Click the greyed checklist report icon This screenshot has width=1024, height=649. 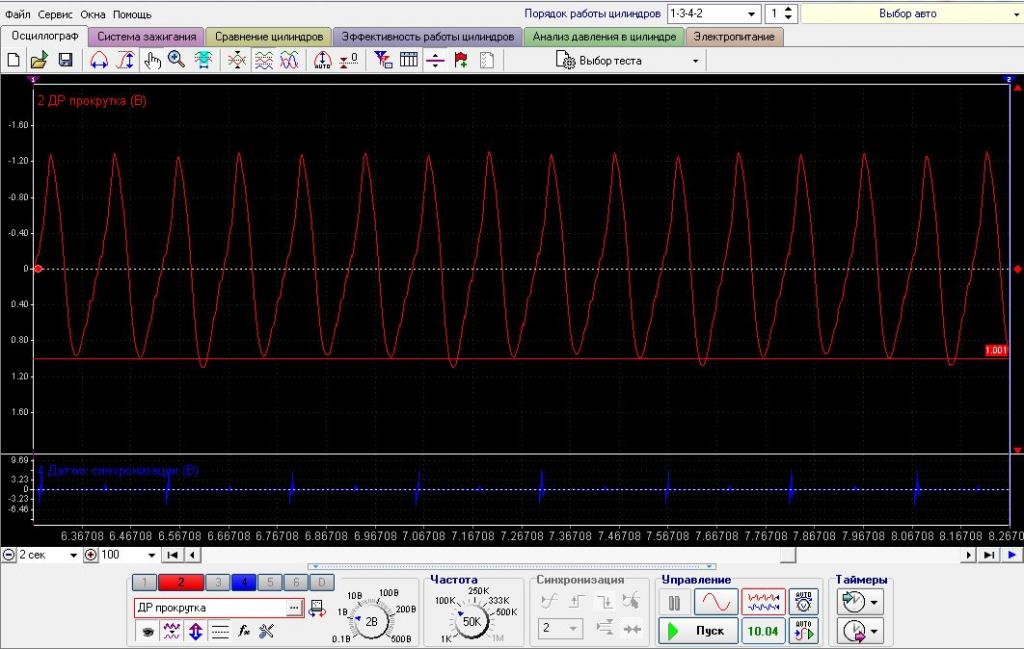tap(487, 61)
